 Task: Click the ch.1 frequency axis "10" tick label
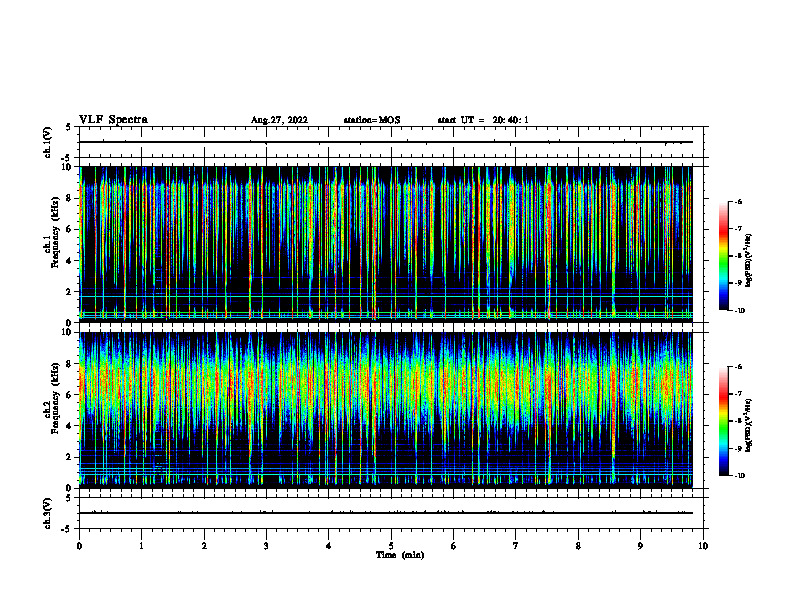coord(68,167)
